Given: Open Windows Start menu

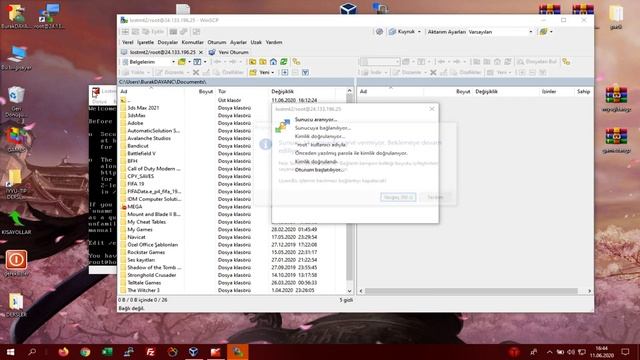Looking at the screenshot, I should (x=10, y=351).
